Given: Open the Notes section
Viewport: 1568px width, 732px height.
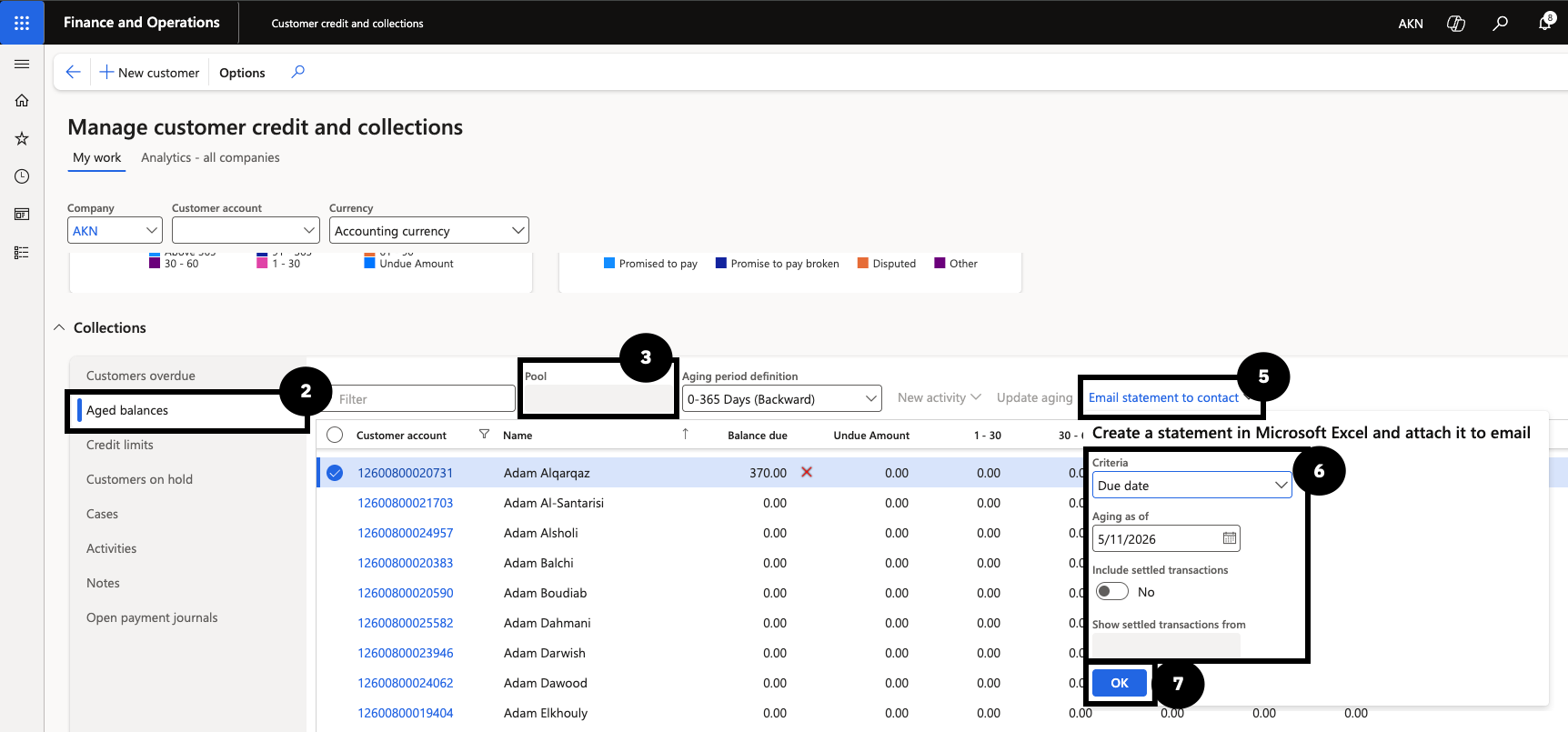Looking at the screenshot, I should pyautogui.click(x=103, y=583).
